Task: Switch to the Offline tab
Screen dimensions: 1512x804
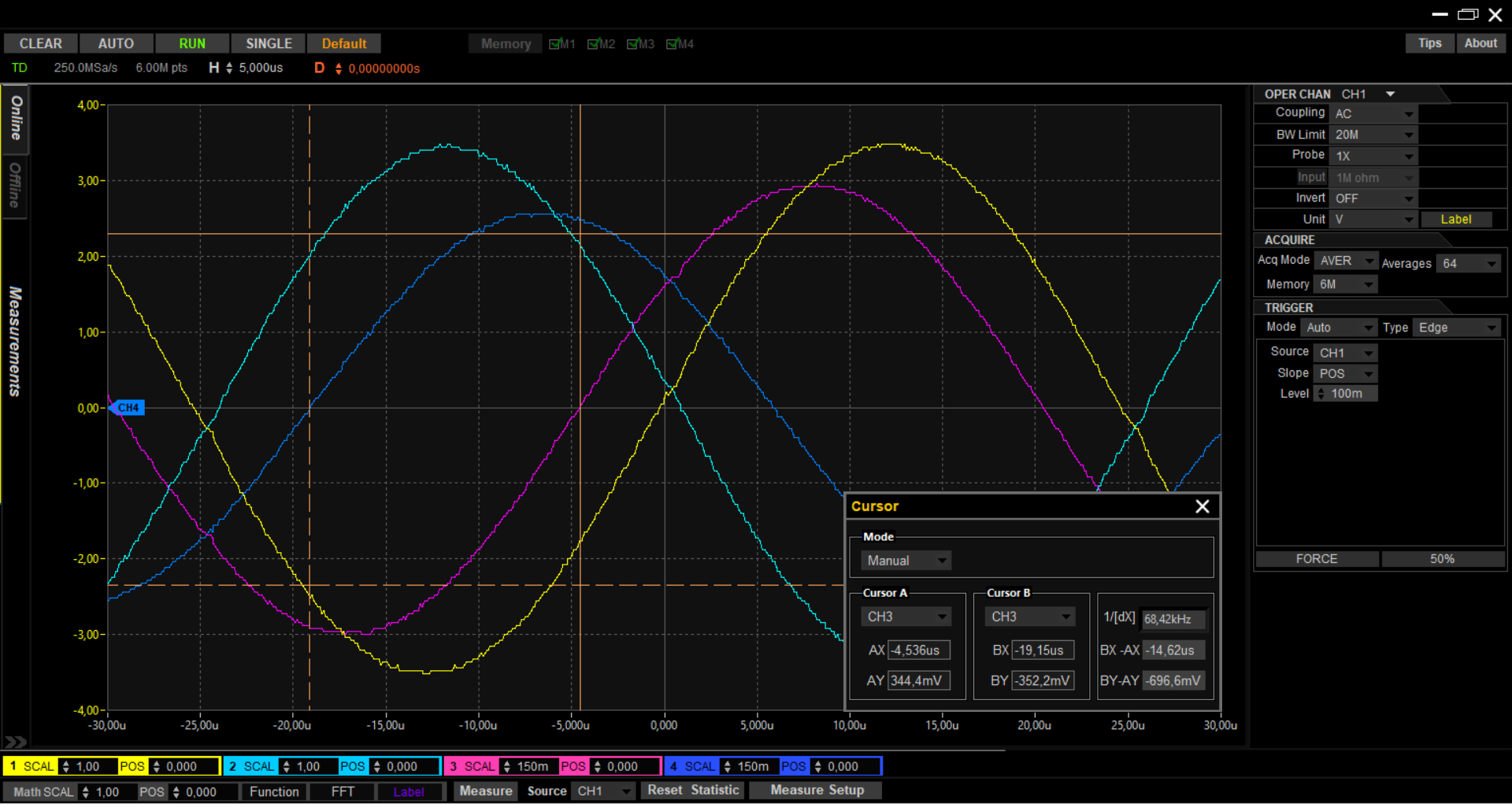Action: point(15,185)
